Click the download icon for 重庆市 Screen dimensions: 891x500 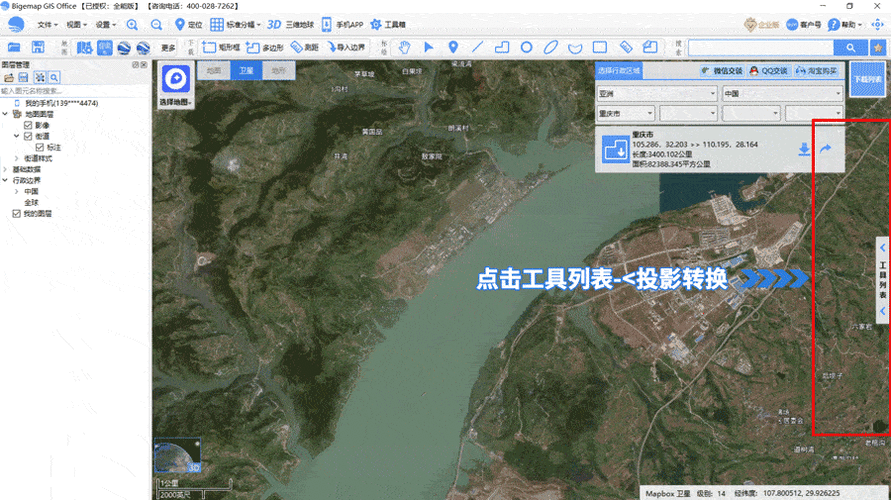tap(802, 150)
